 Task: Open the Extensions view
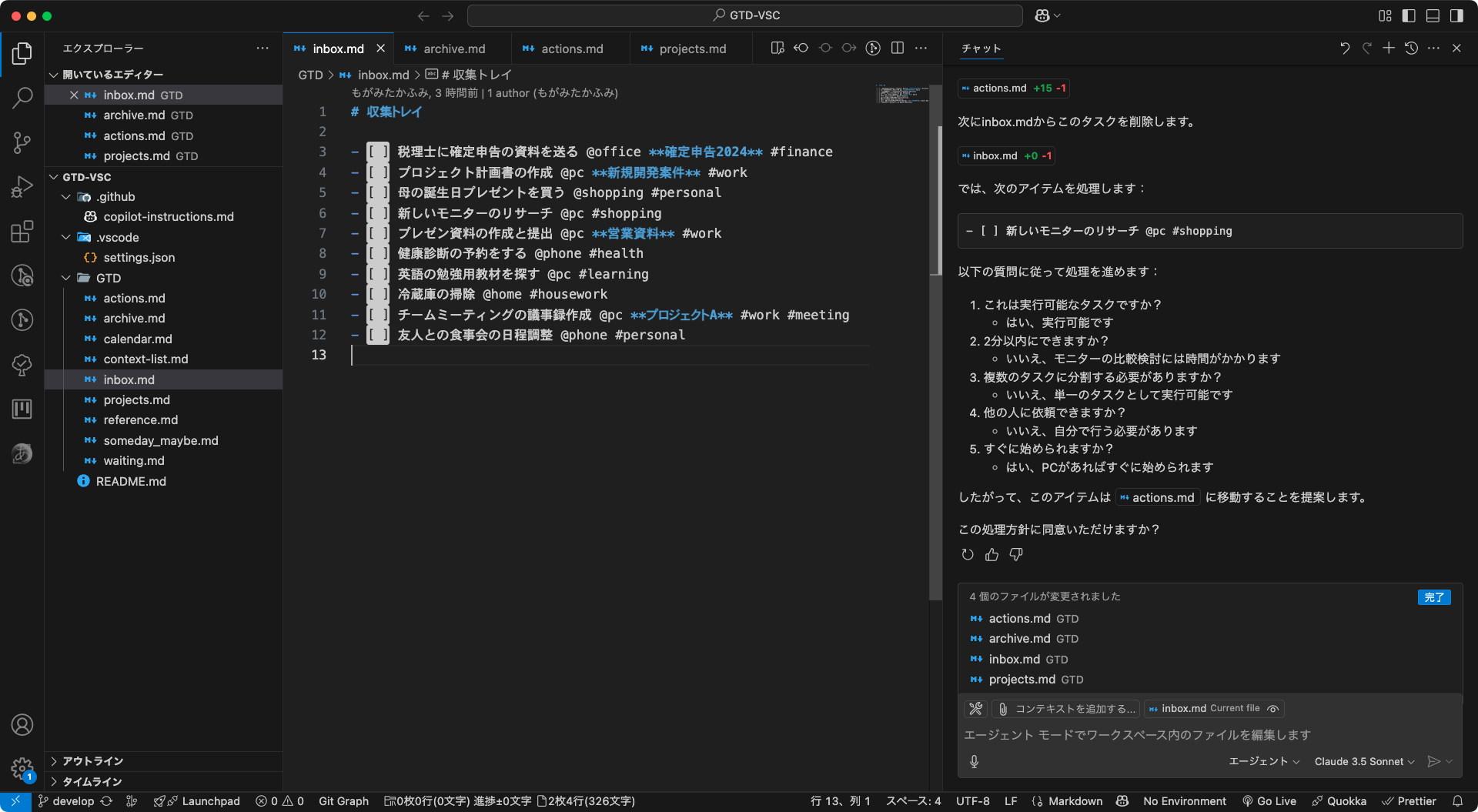tap(22, 231)
